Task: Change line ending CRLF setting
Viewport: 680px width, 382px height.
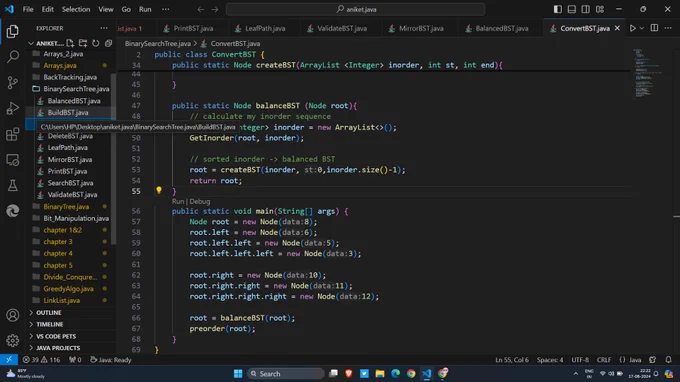Action: click(604, 360)
